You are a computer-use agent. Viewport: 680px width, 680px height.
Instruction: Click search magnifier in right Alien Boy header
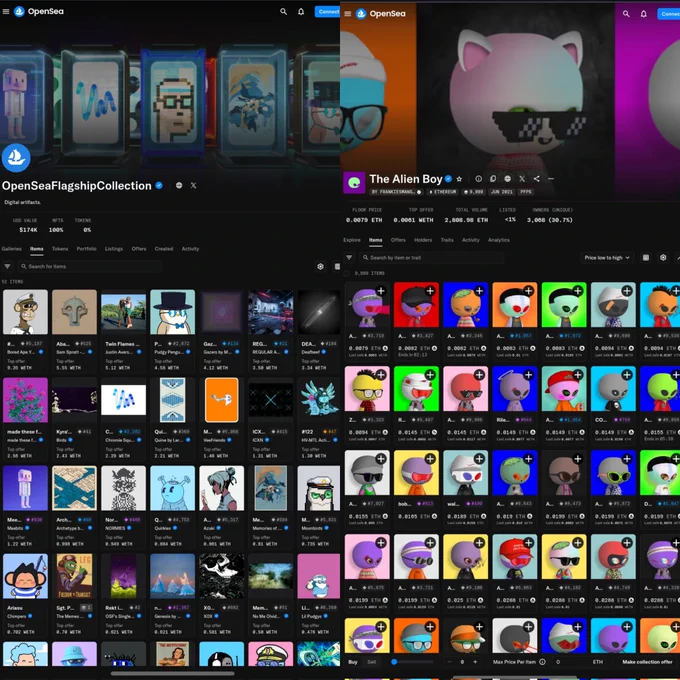tap(626, 14)
